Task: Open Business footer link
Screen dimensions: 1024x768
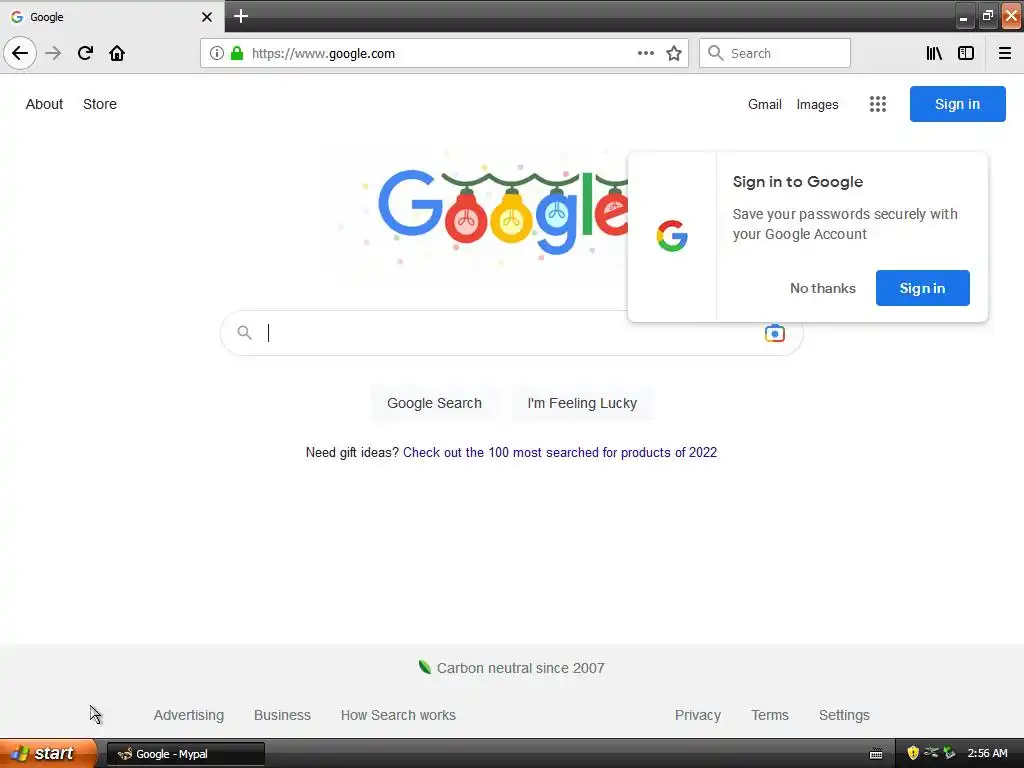Action: (282, 715)
